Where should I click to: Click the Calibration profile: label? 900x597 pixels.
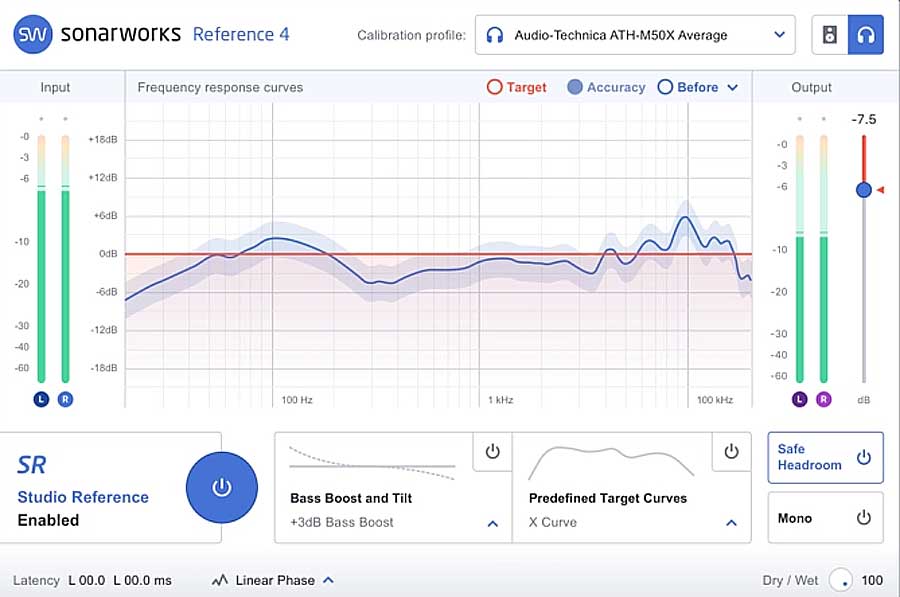412,35
